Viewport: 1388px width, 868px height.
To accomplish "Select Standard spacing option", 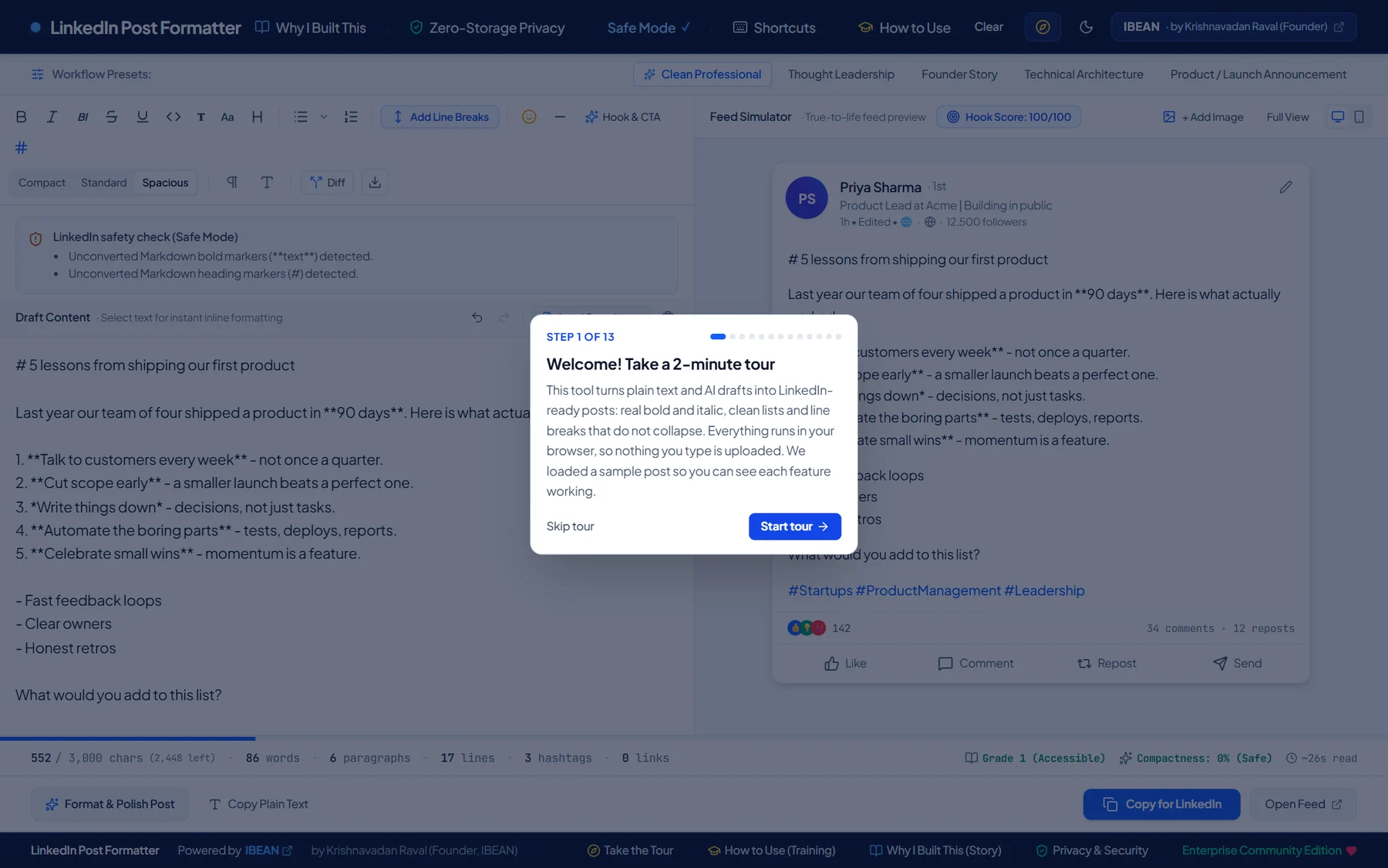I will click(x=103, y=183).
